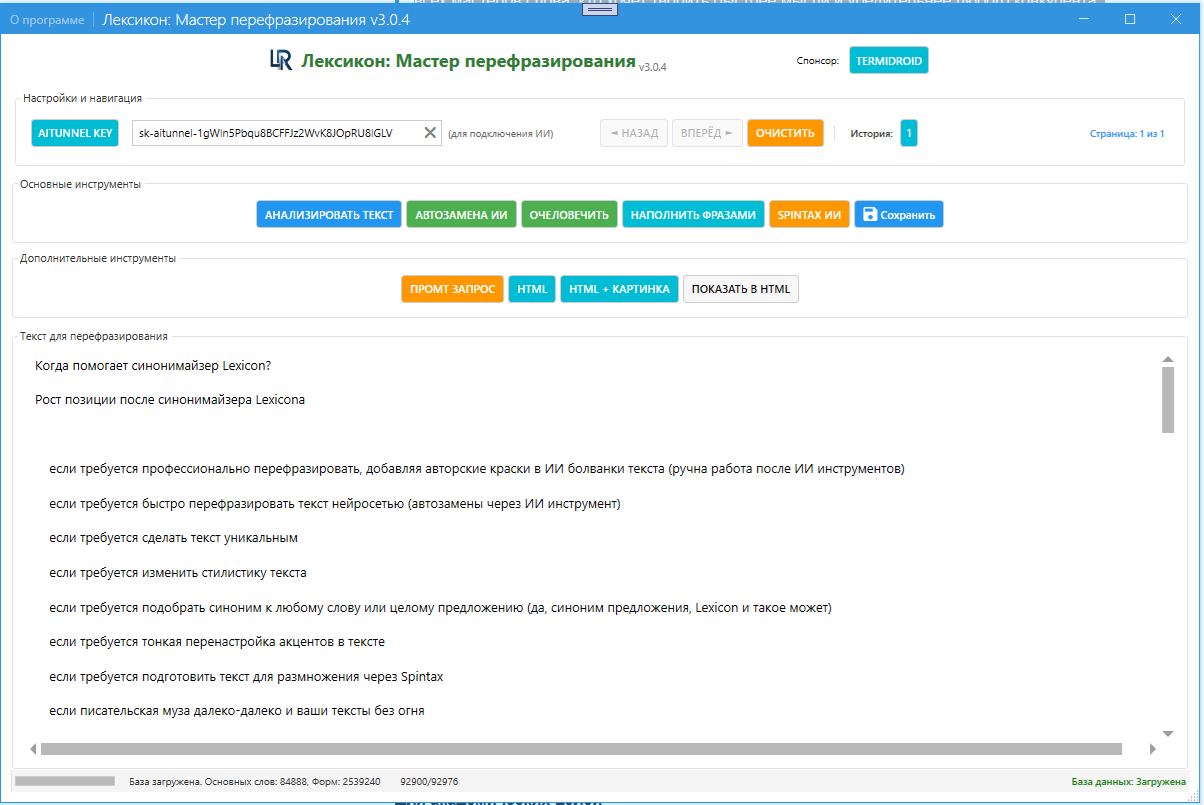
Task: Open history entry number 1
Action: pyautogui.click(x=908, y=133)
